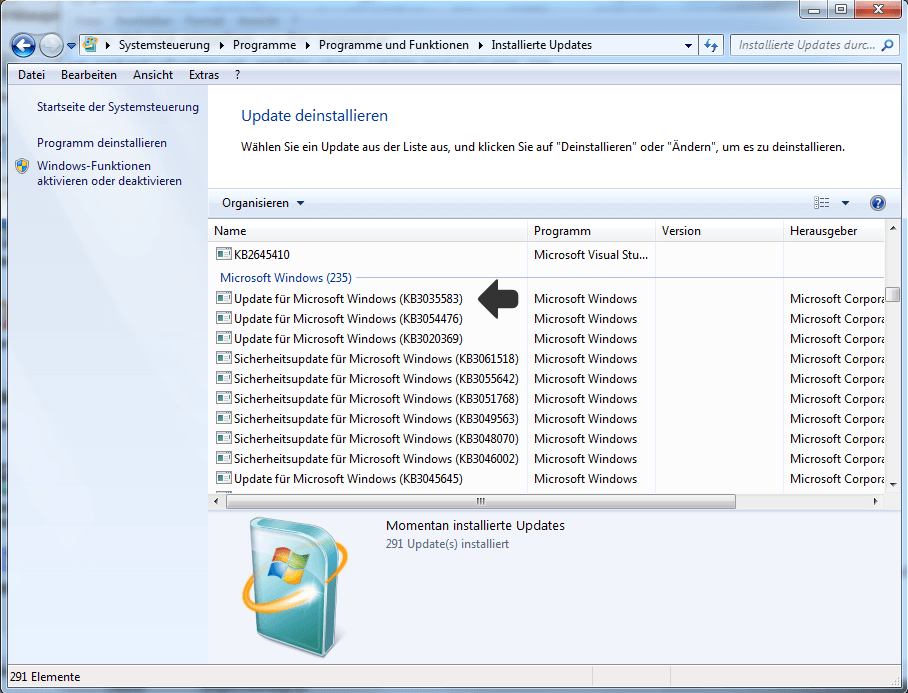Select Sicherheitsupdate KB3049563

376,419
